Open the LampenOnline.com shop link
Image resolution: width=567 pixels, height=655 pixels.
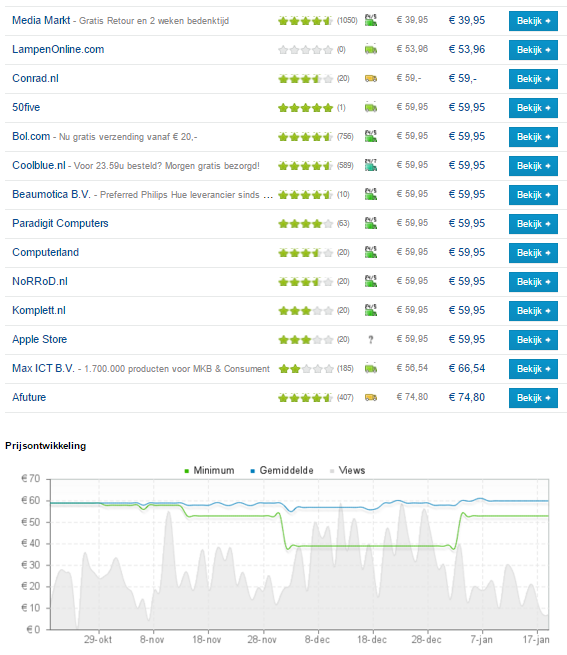click(58, 49)
